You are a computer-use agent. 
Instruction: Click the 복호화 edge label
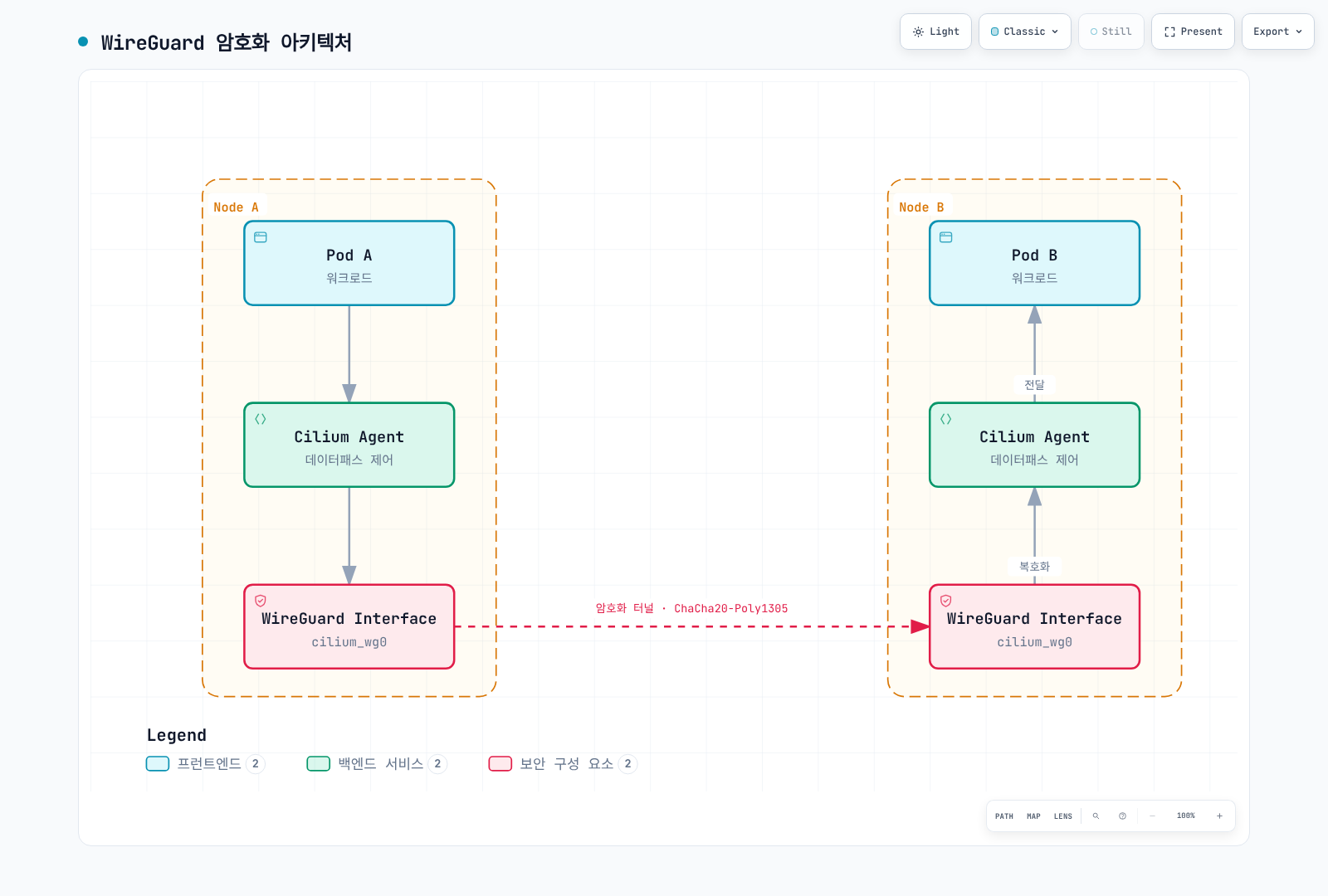[1034, 567]
